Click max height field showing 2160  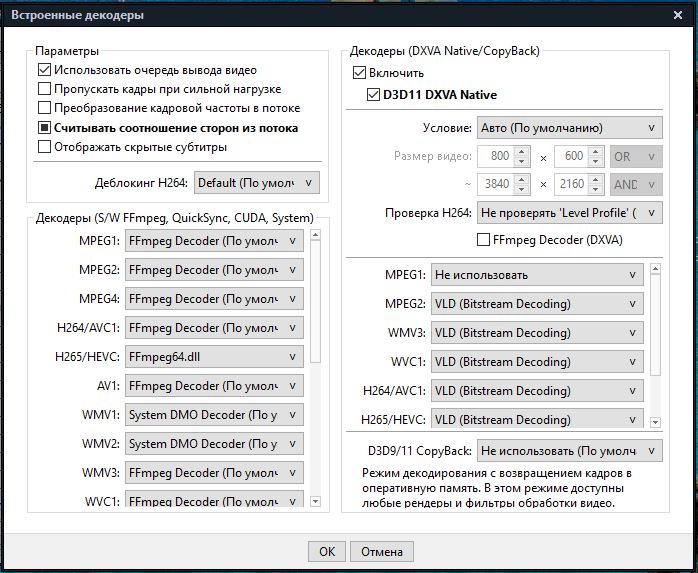tap(572, 184)
